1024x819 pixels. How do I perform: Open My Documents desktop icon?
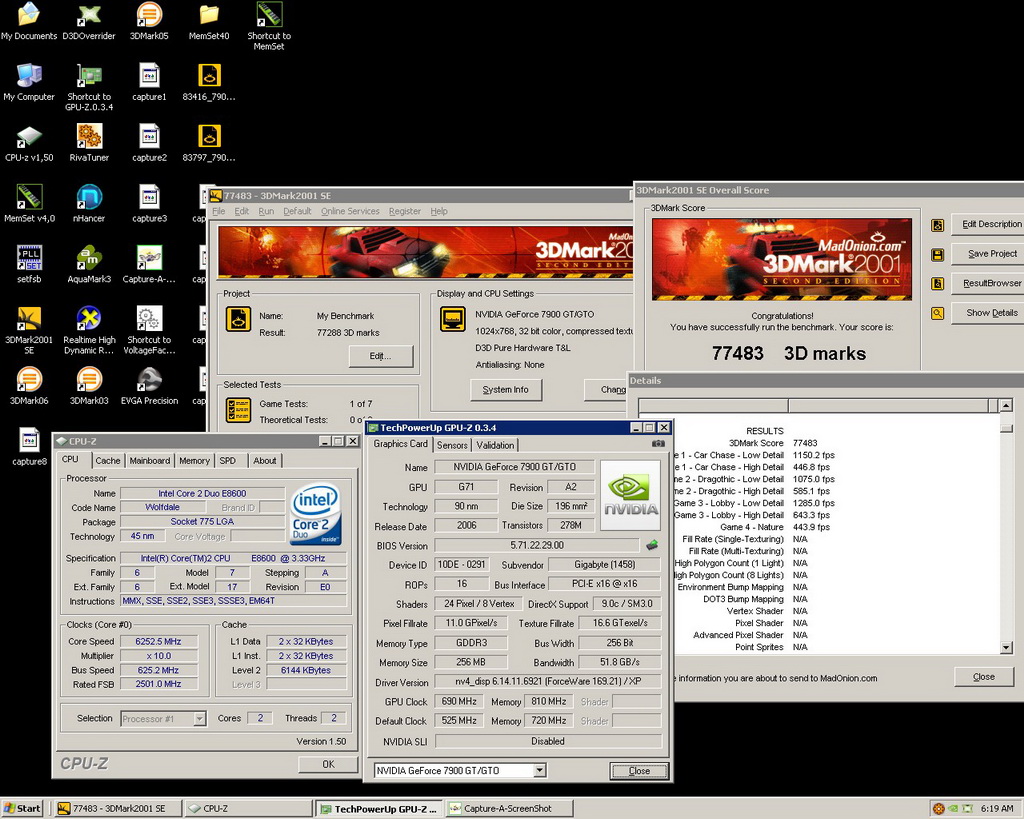(x=29, y=21)
